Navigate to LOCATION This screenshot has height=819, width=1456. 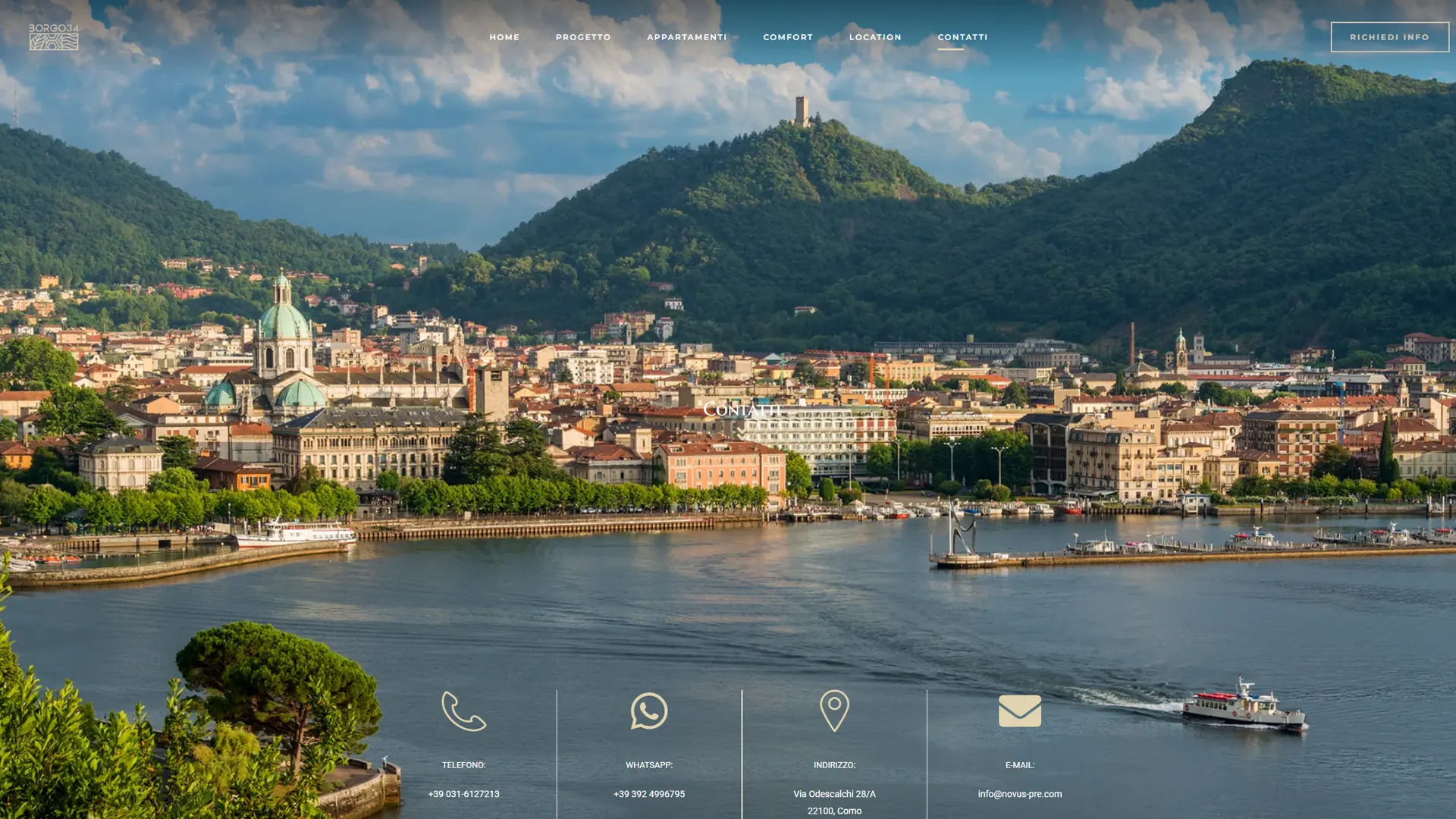pyautogui.click(x=876, y=36)
